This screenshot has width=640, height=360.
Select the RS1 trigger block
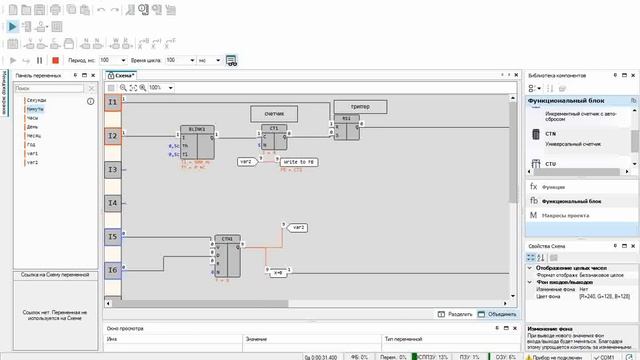pos(347,128)
